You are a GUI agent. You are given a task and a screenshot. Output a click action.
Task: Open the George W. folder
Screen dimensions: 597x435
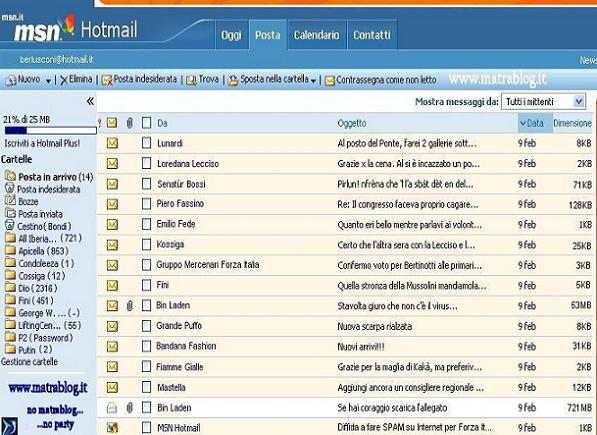(42, 313)
